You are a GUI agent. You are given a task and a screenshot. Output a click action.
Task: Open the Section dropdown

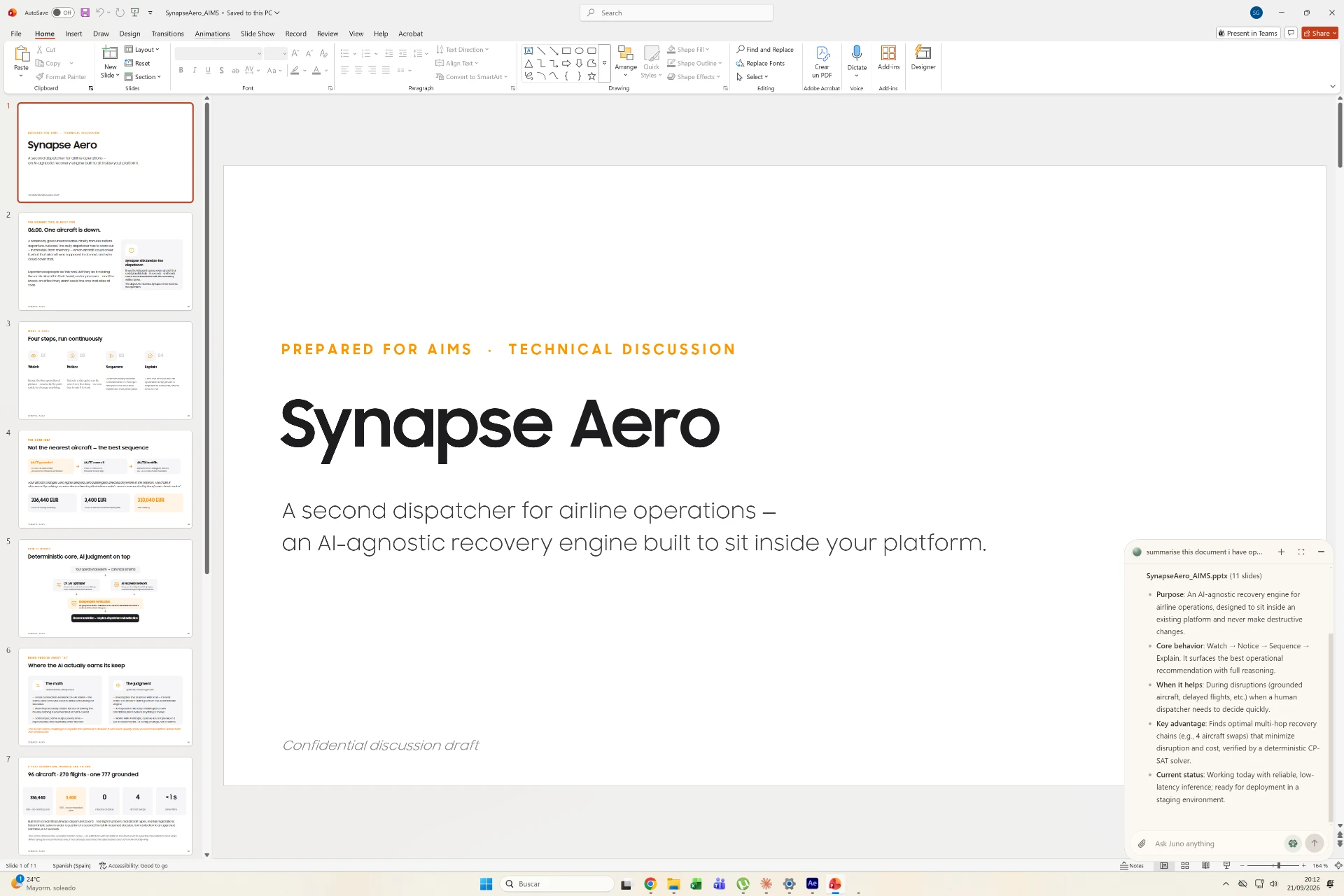[143, 77]
